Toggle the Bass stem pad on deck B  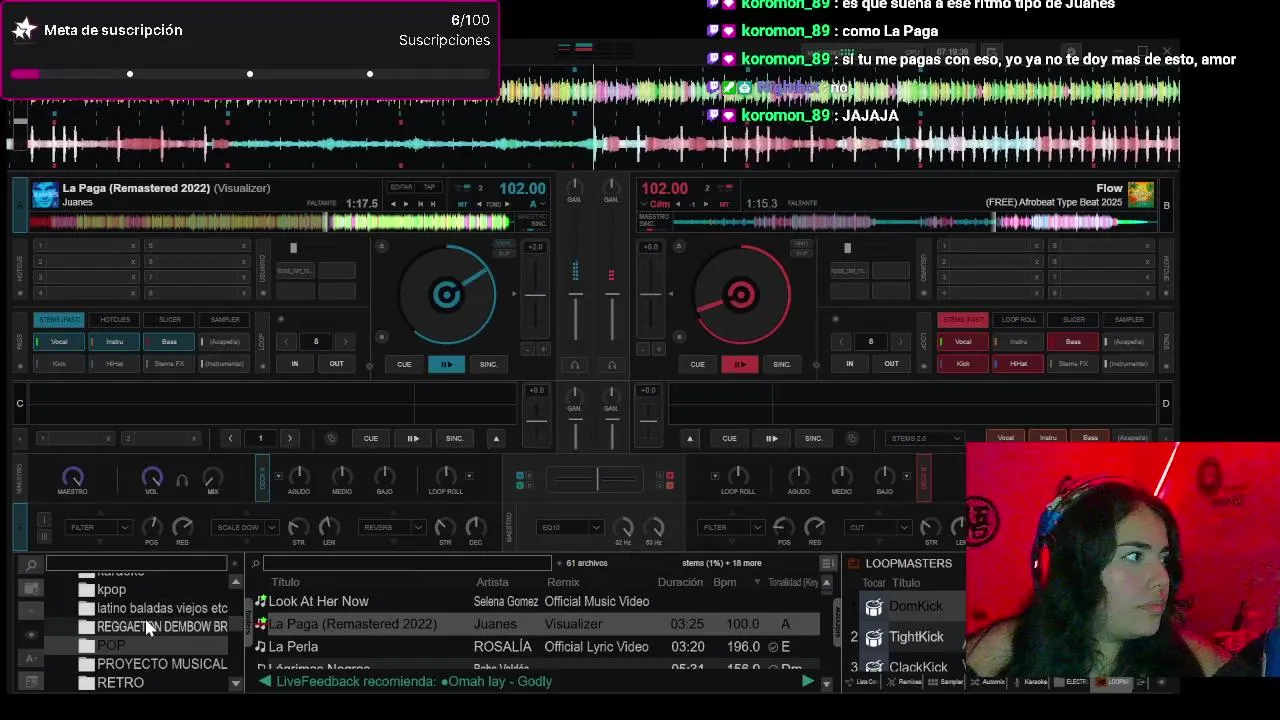[1073, 342]
